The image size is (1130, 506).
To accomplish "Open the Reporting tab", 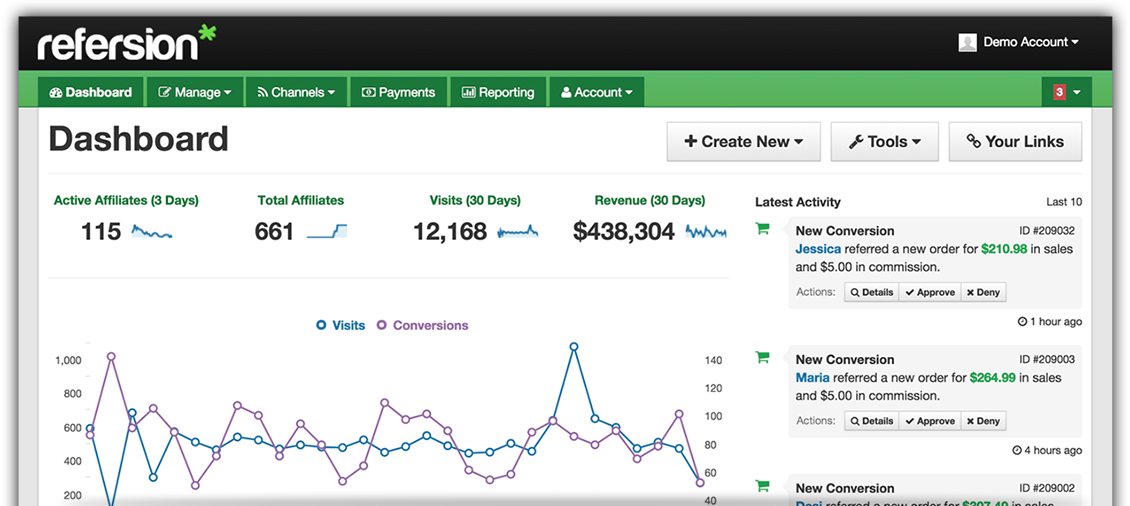I will click(x=498, y=92).
